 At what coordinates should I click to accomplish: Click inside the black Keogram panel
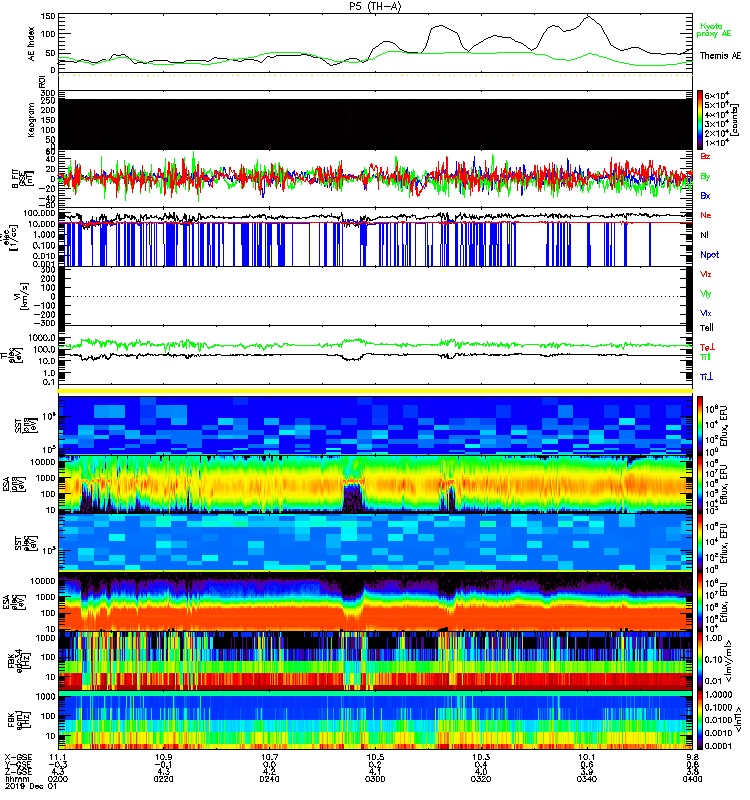coord(375,124)
